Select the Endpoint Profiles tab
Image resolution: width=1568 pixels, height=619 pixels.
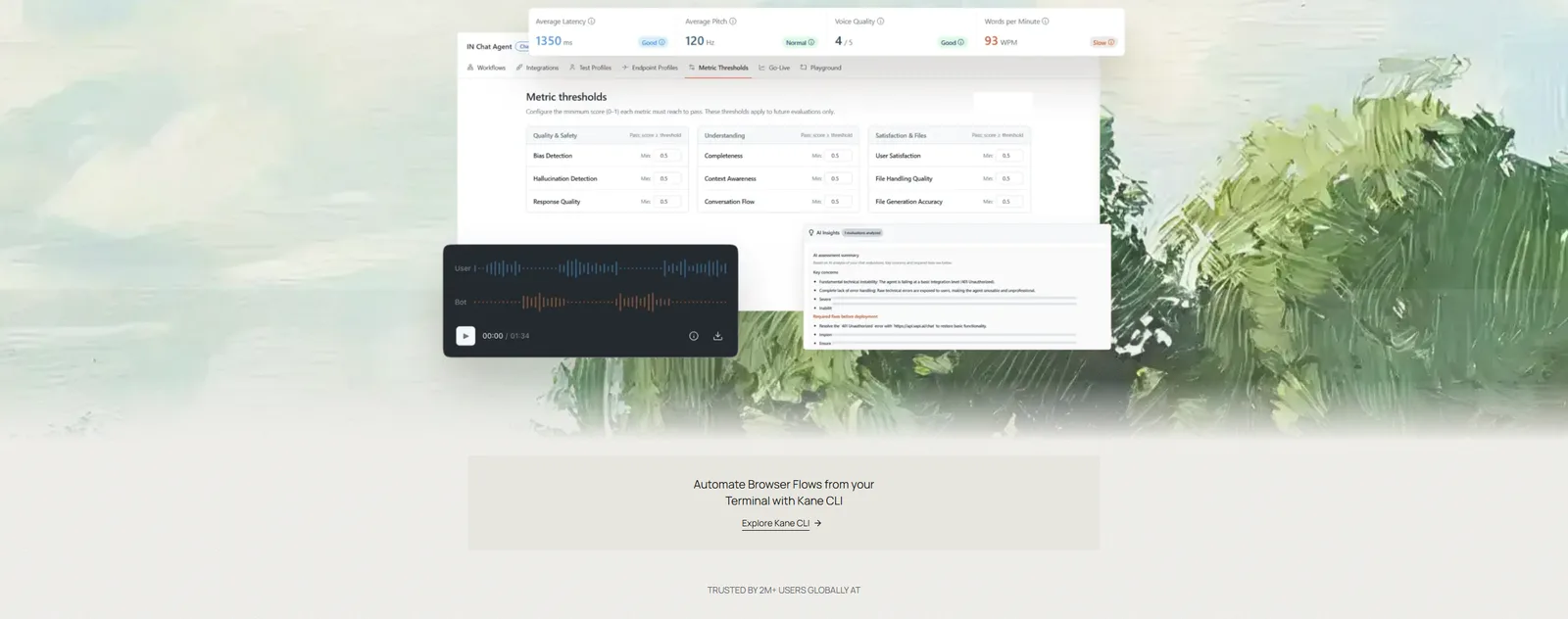coord(650,68)
